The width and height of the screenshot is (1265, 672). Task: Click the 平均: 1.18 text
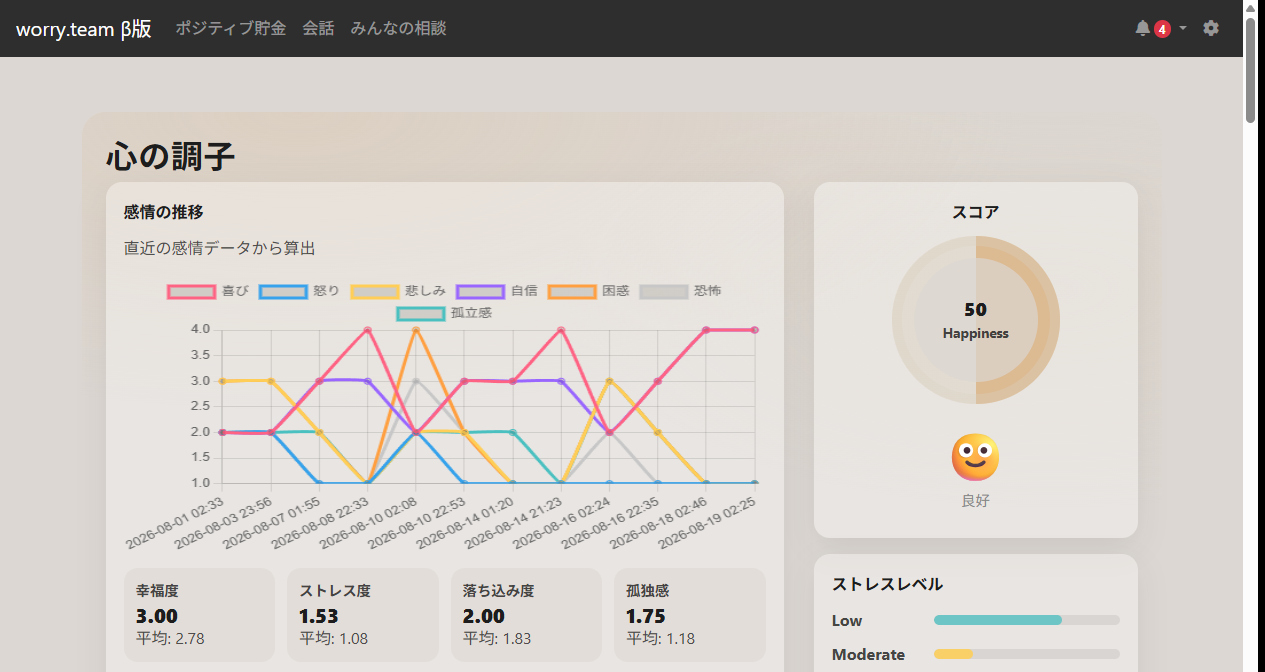pos(661,638)
